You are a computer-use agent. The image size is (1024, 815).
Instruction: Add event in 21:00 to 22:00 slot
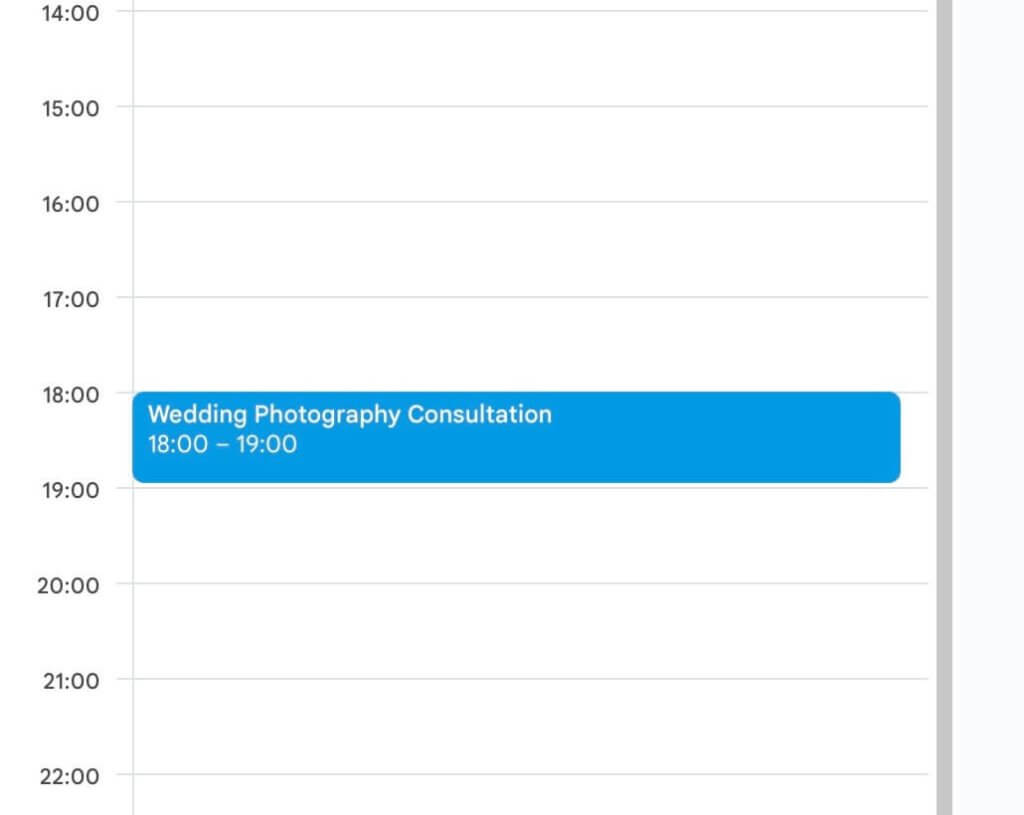pos(530,726)
